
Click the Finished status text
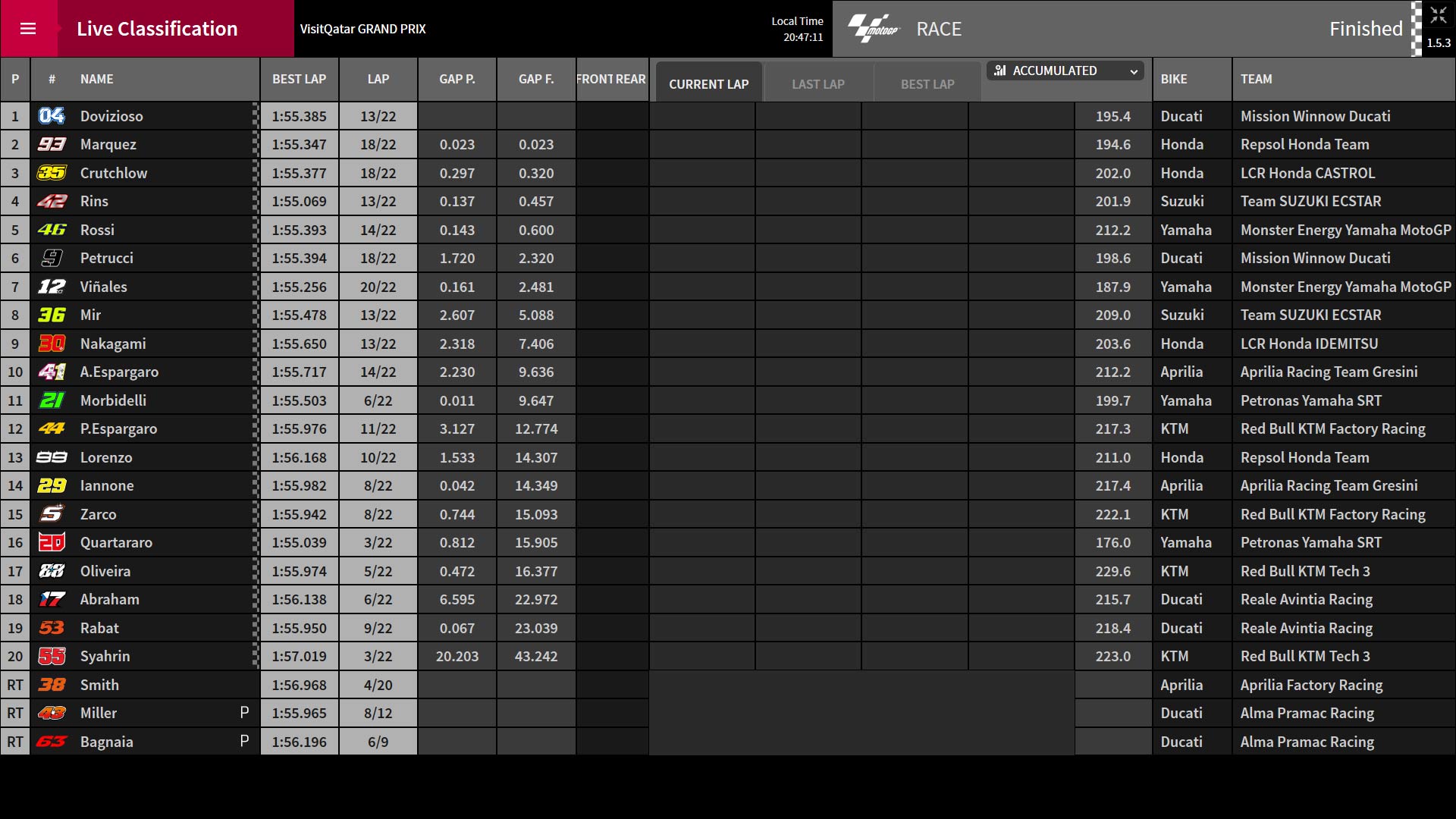(1366, 29)
